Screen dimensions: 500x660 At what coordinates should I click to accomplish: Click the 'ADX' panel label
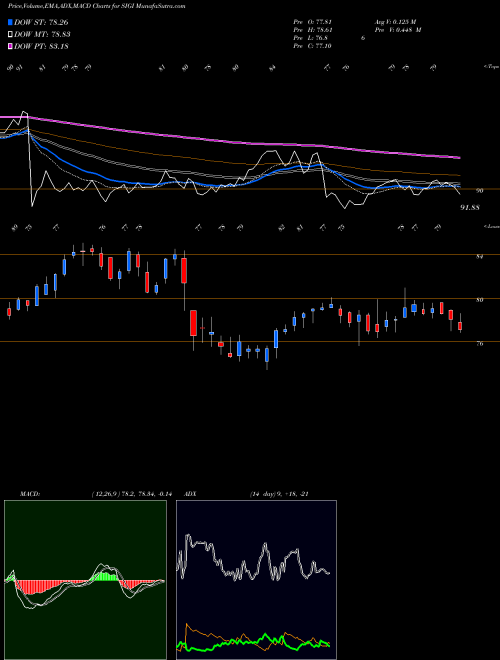[190, 494]
